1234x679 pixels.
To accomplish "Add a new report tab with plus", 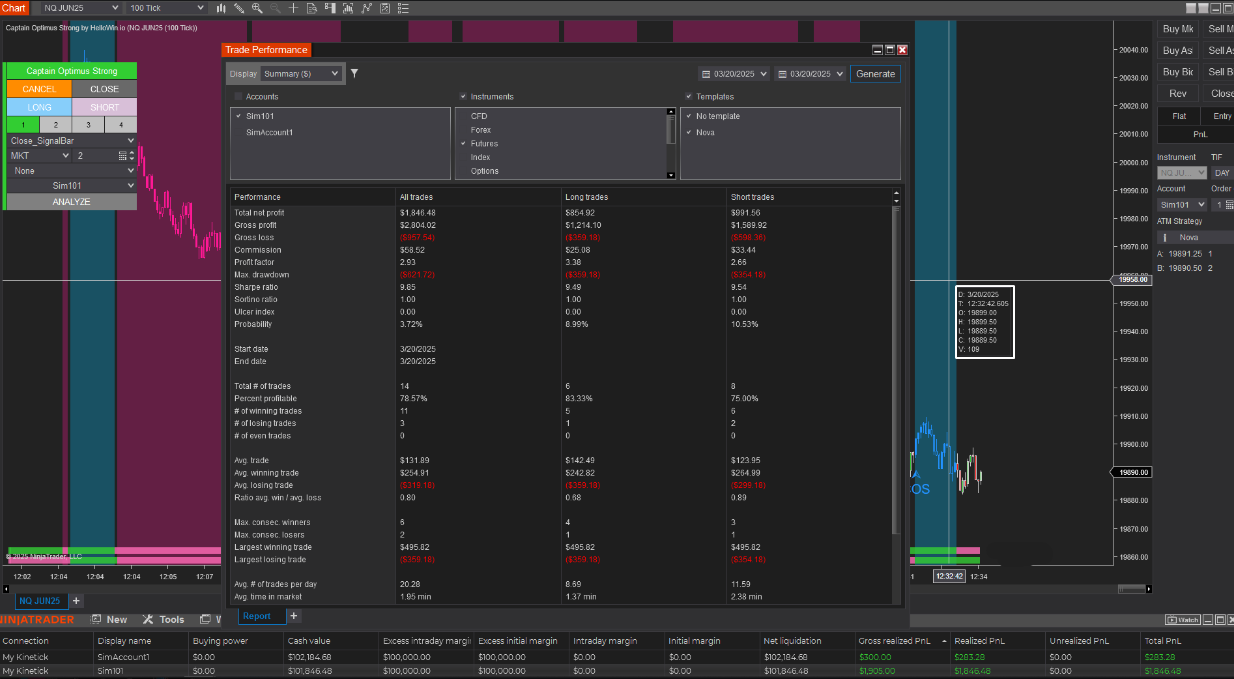I will (294, 616).
